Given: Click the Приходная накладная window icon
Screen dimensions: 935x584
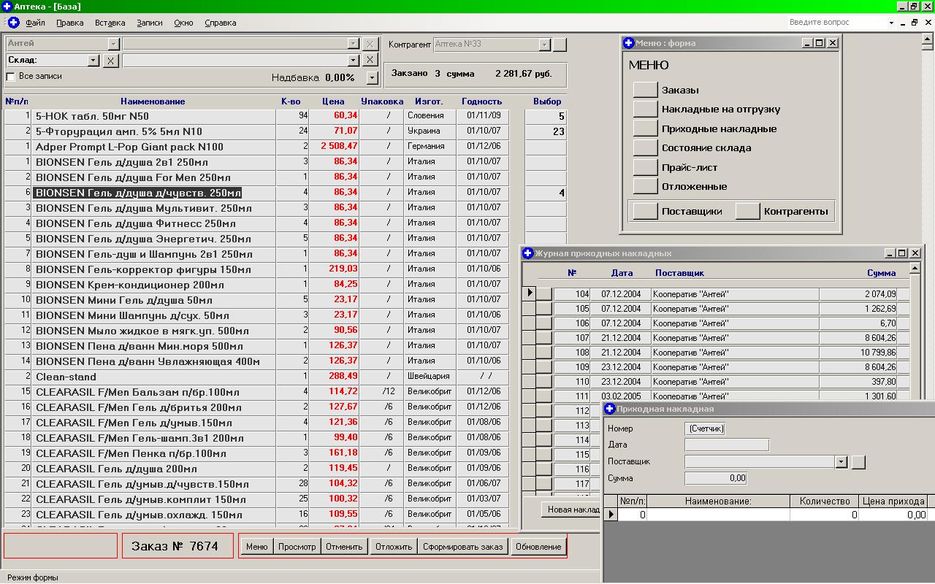Looking at the screenshot, I should click(x=609, y=409).
